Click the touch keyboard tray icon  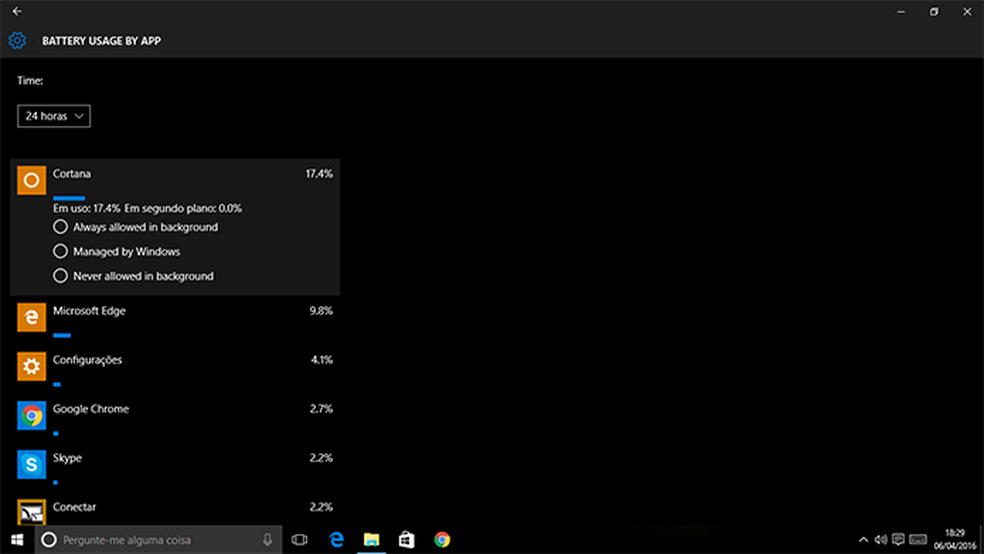click(x=918, y=539)
